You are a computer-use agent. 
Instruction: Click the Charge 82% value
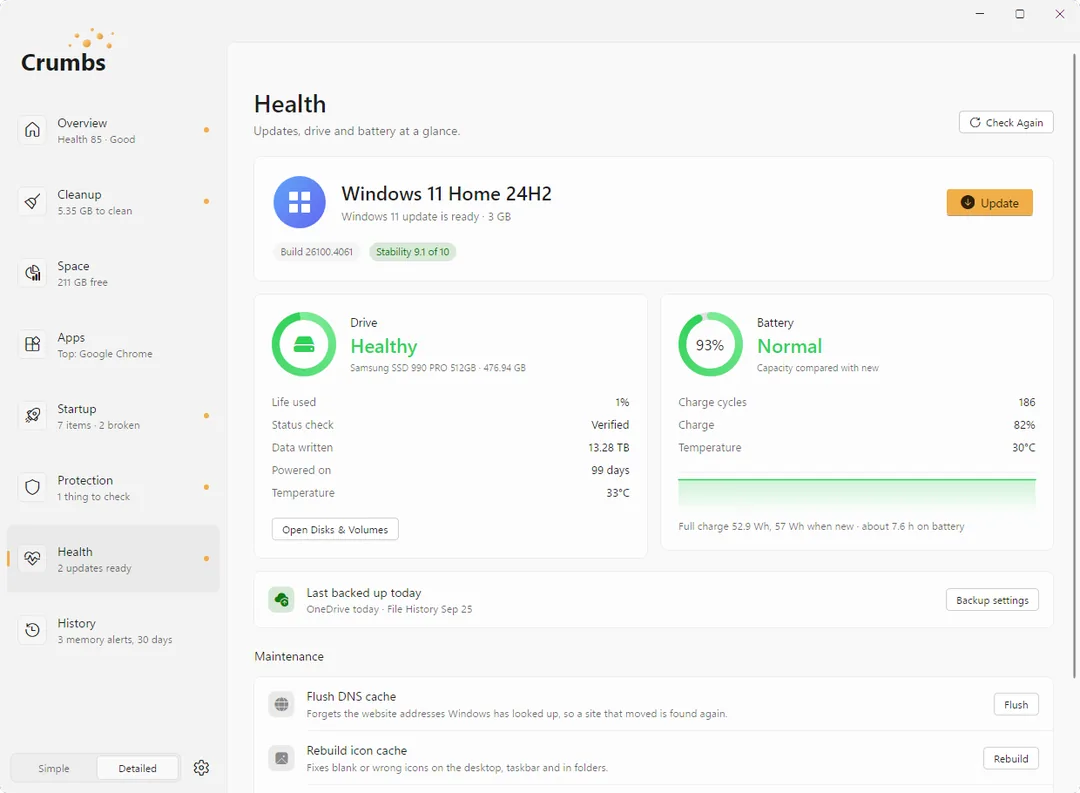1024,424
